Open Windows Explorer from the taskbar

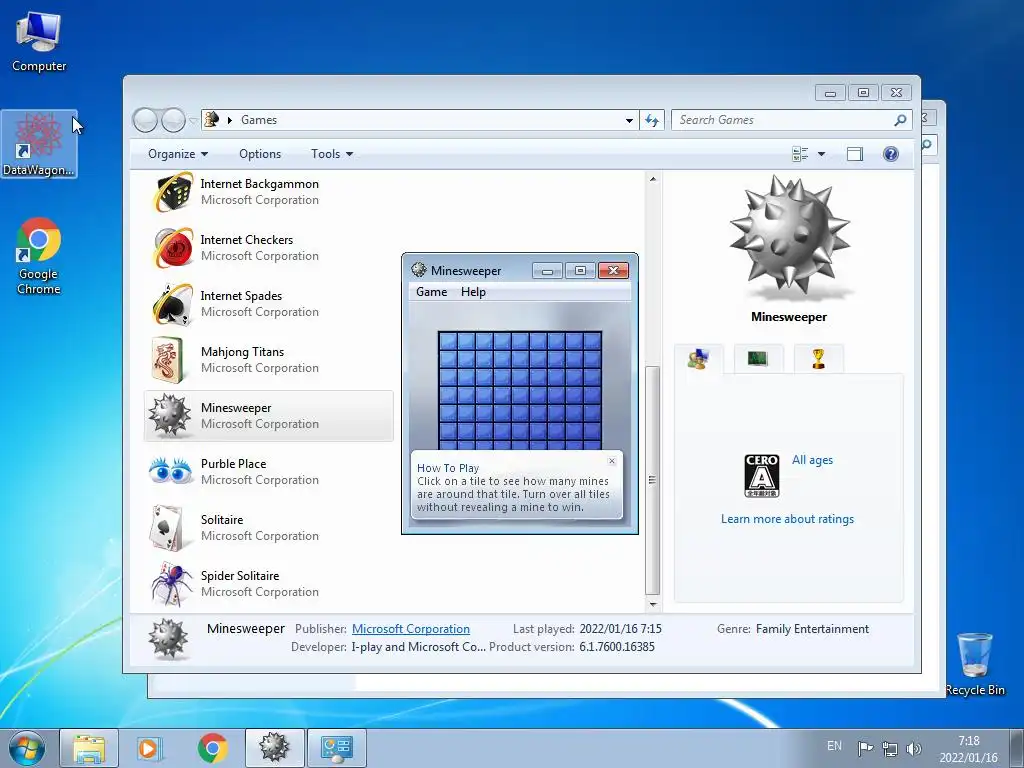(x=89, y=748)
